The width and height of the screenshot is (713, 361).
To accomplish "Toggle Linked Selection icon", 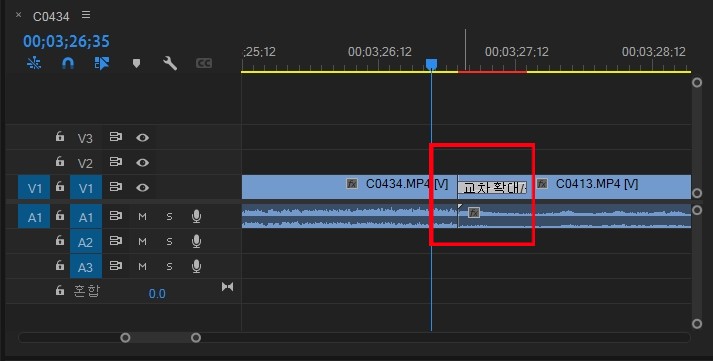I will tap(102, 63).
